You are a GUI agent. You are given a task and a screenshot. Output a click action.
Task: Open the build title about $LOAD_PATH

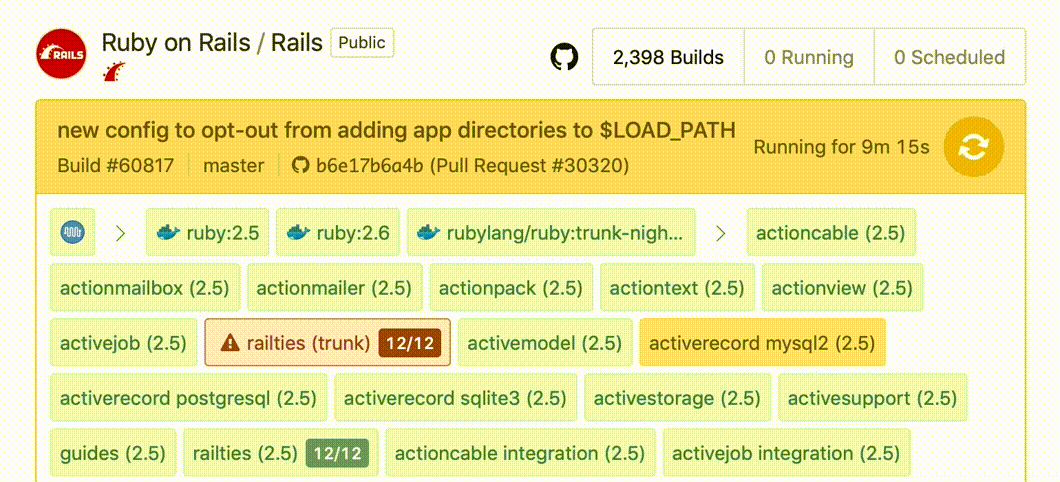(396, 130)
